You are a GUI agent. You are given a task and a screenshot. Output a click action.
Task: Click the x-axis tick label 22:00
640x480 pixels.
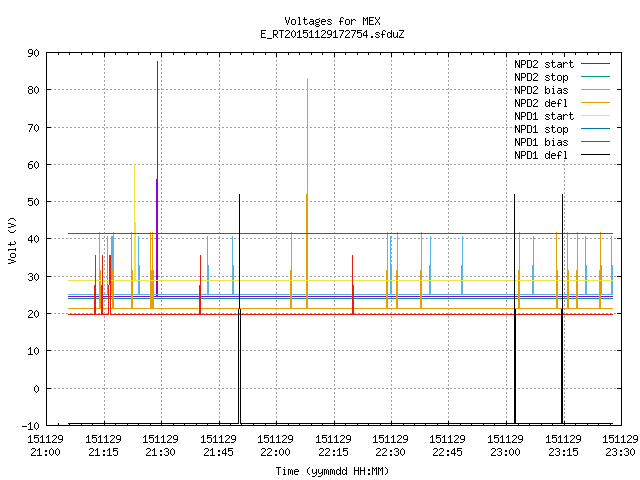pyautogui.click(x=276, y=453)
